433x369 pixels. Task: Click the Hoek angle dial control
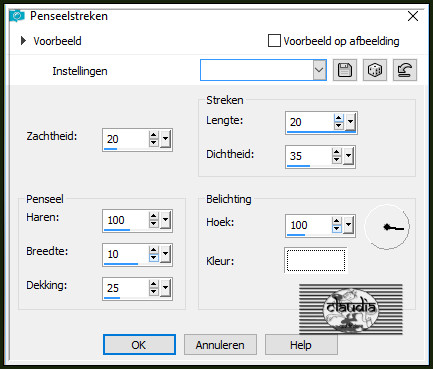click(x=387, y=227)
